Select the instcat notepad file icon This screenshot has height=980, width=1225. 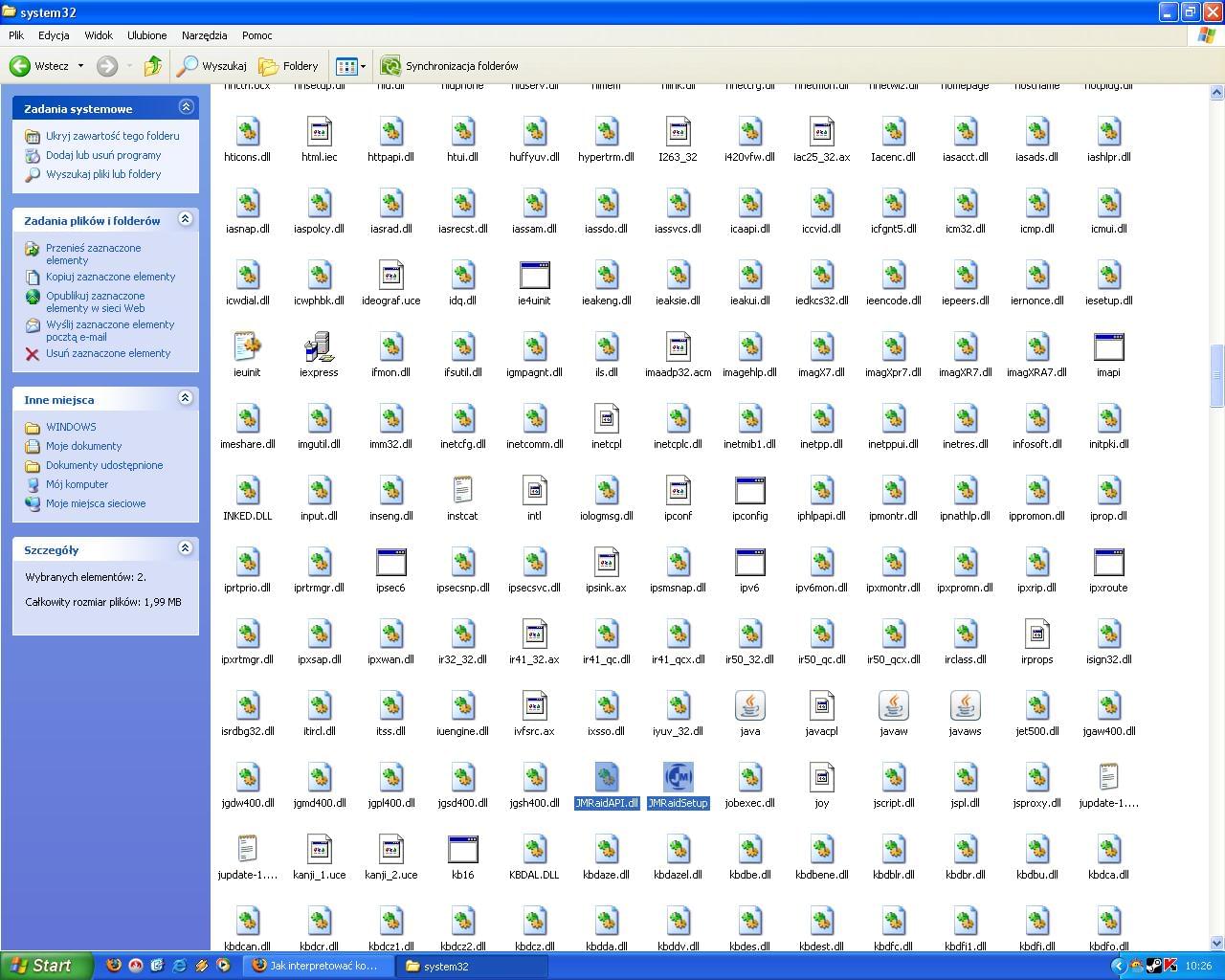[x=462, y=491]
